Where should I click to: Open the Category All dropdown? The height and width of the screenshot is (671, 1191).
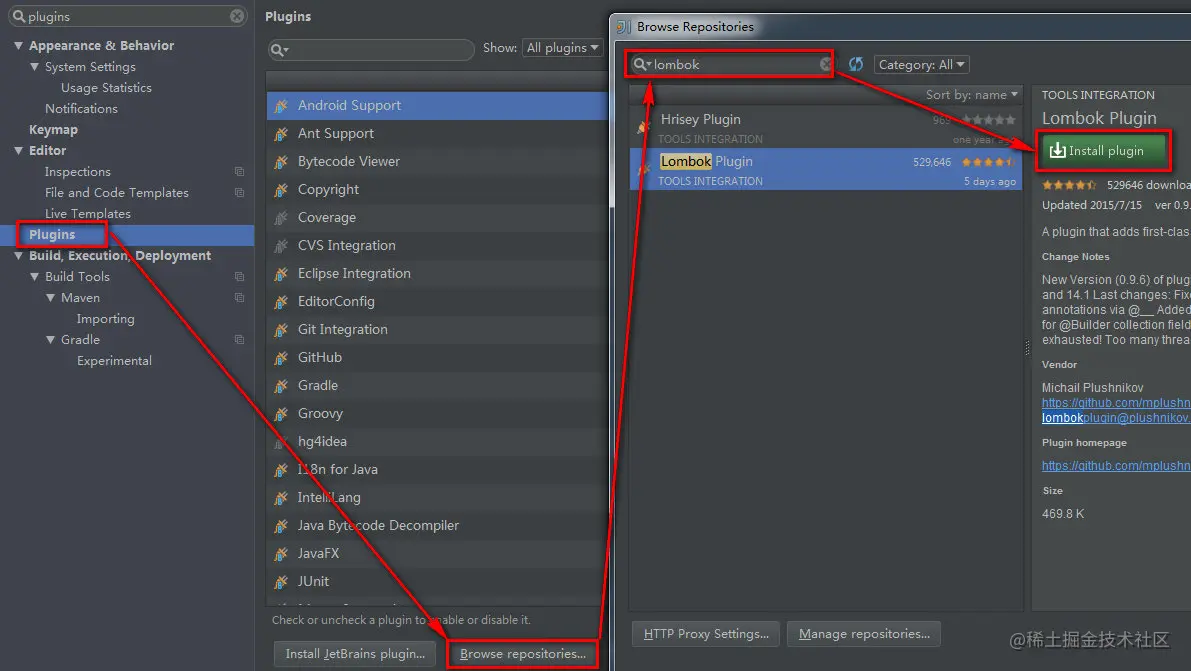click(921, 65)
